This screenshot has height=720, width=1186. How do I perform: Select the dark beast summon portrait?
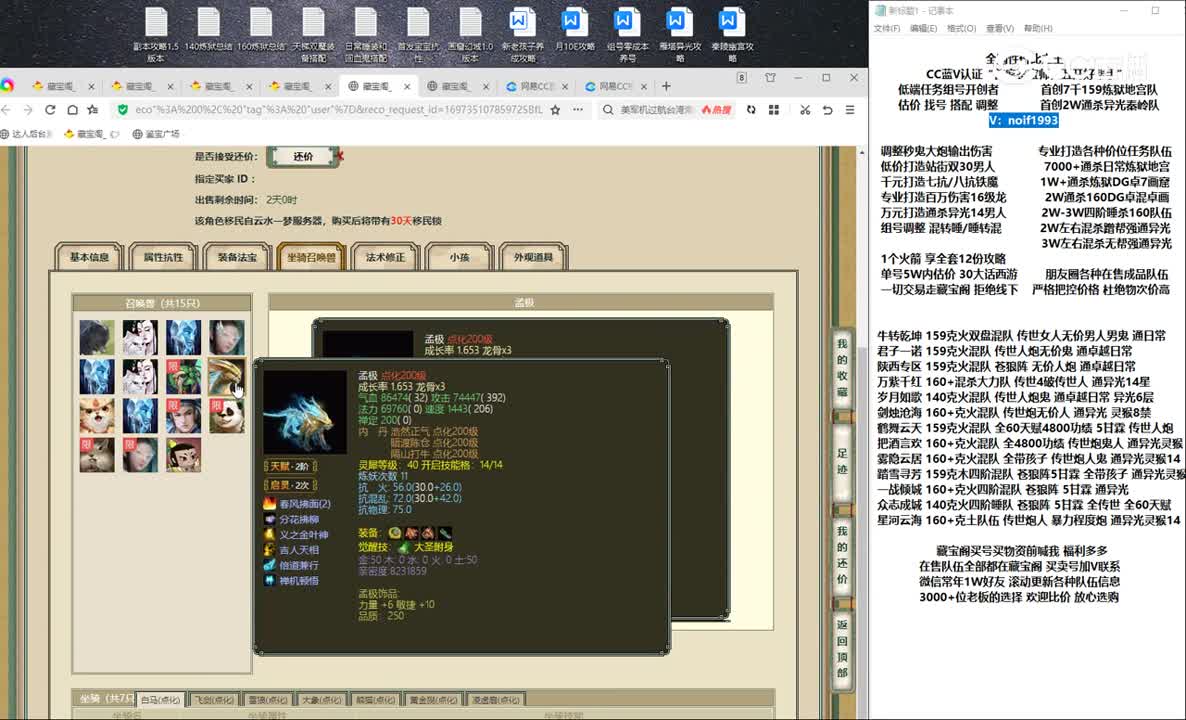[97, 337]
